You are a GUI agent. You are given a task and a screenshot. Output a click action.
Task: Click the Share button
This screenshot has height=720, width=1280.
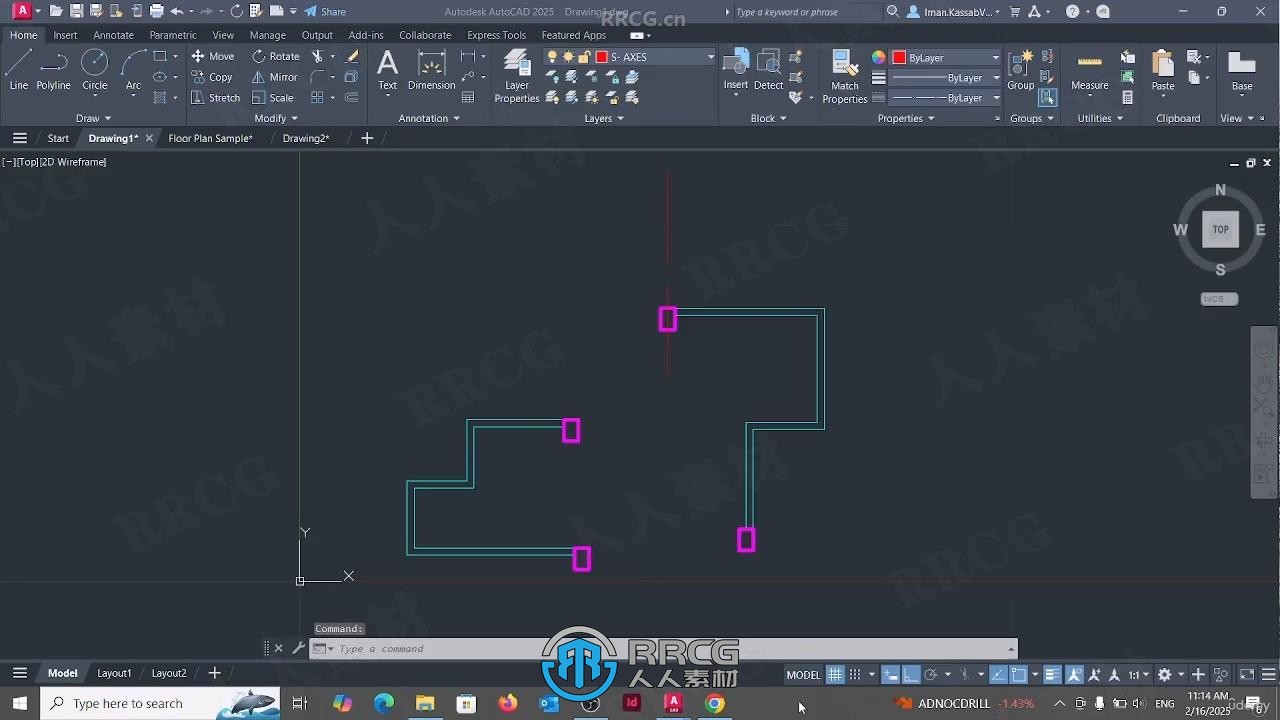point(325,11)
